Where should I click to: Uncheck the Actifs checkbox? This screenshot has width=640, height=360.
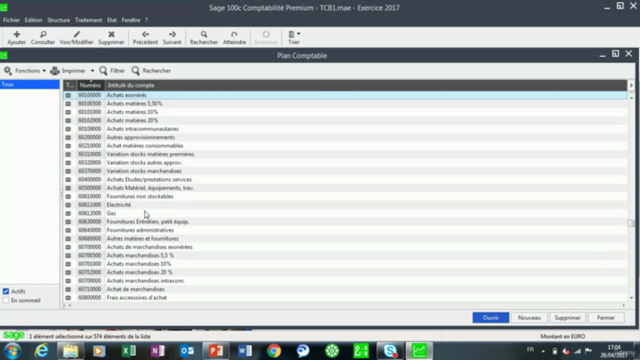click(6, 291)
